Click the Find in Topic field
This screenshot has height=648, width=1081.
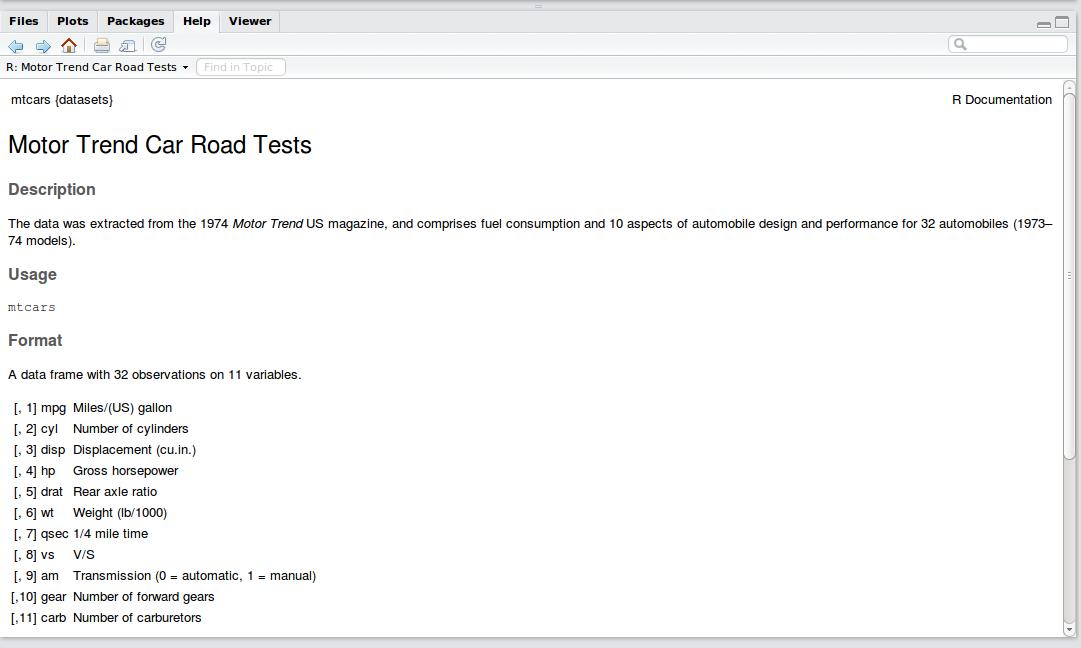point(241,67)
